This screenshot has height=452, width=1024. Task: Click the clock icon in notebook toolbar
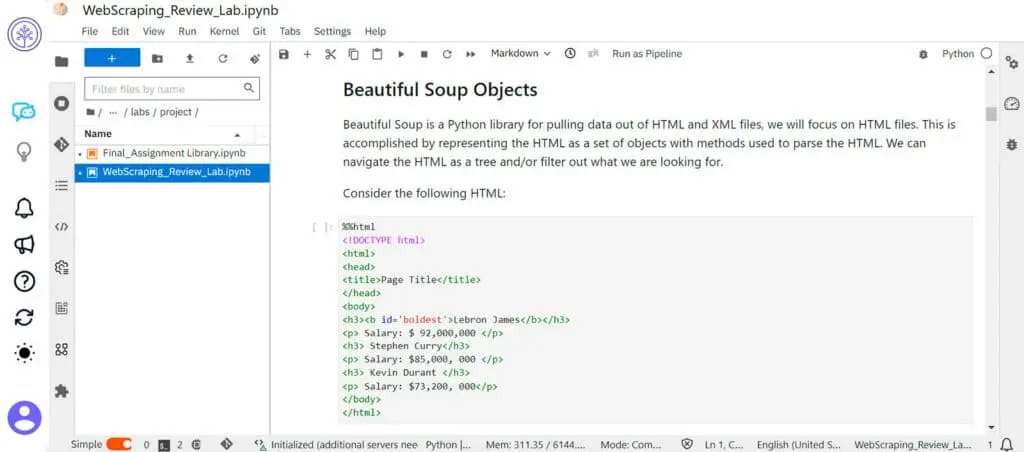[570, 54]
